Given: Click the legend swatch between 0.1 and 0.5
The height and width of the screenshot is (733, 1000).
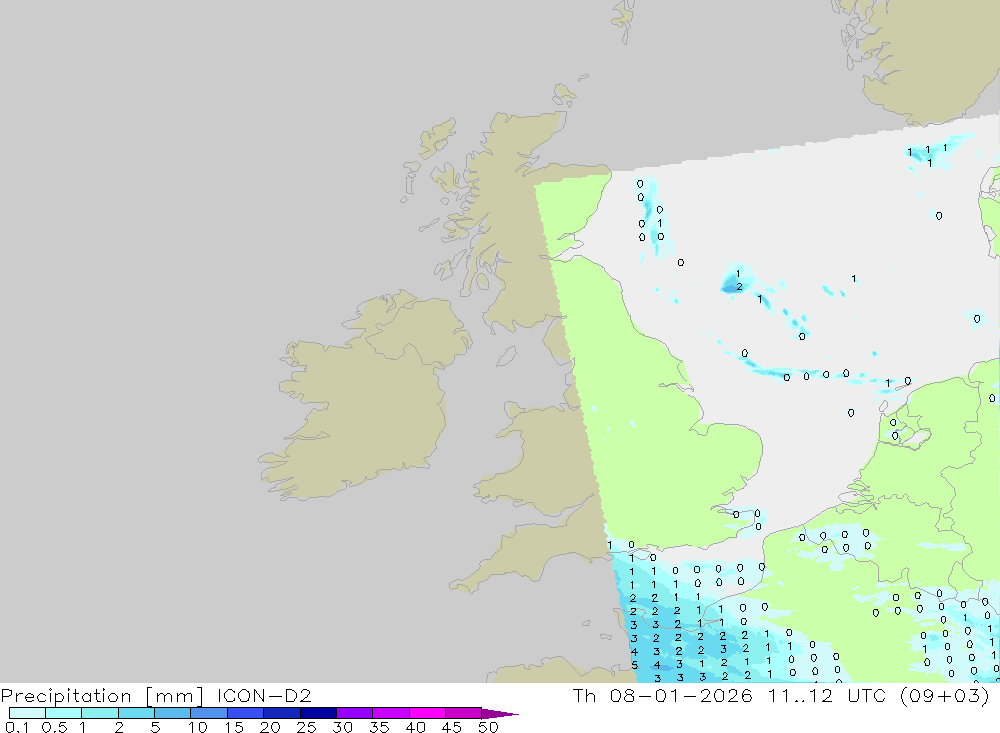Looking at the screenshot, I should [x=27, y=713].
